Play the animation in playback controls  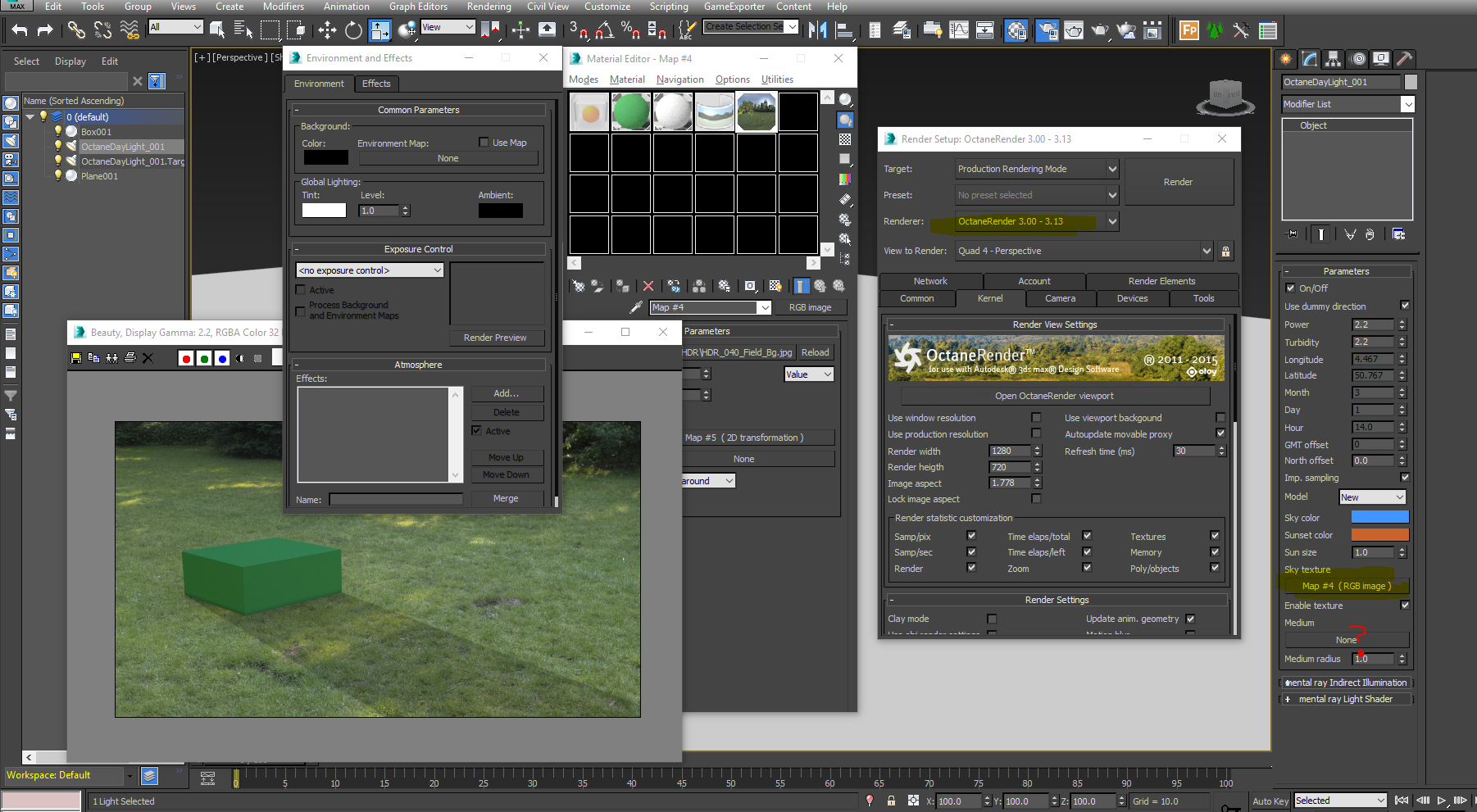click(1442, 801)
